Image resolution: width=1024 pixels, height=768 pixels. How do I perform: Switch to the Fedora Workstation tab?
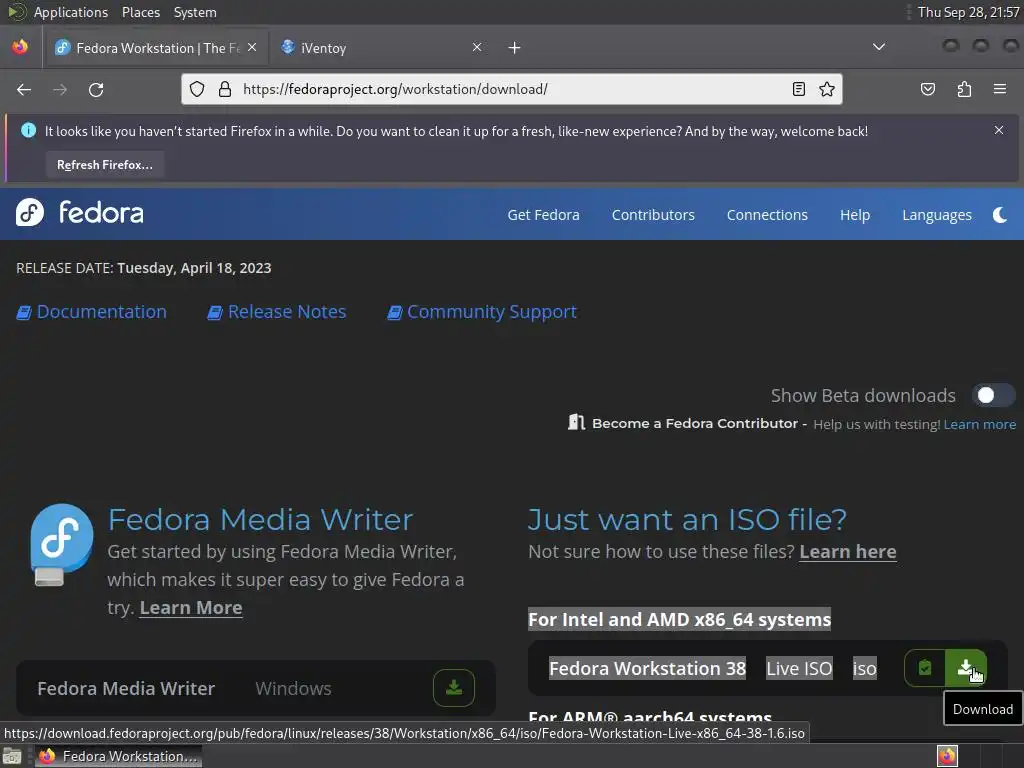point(155,48)
